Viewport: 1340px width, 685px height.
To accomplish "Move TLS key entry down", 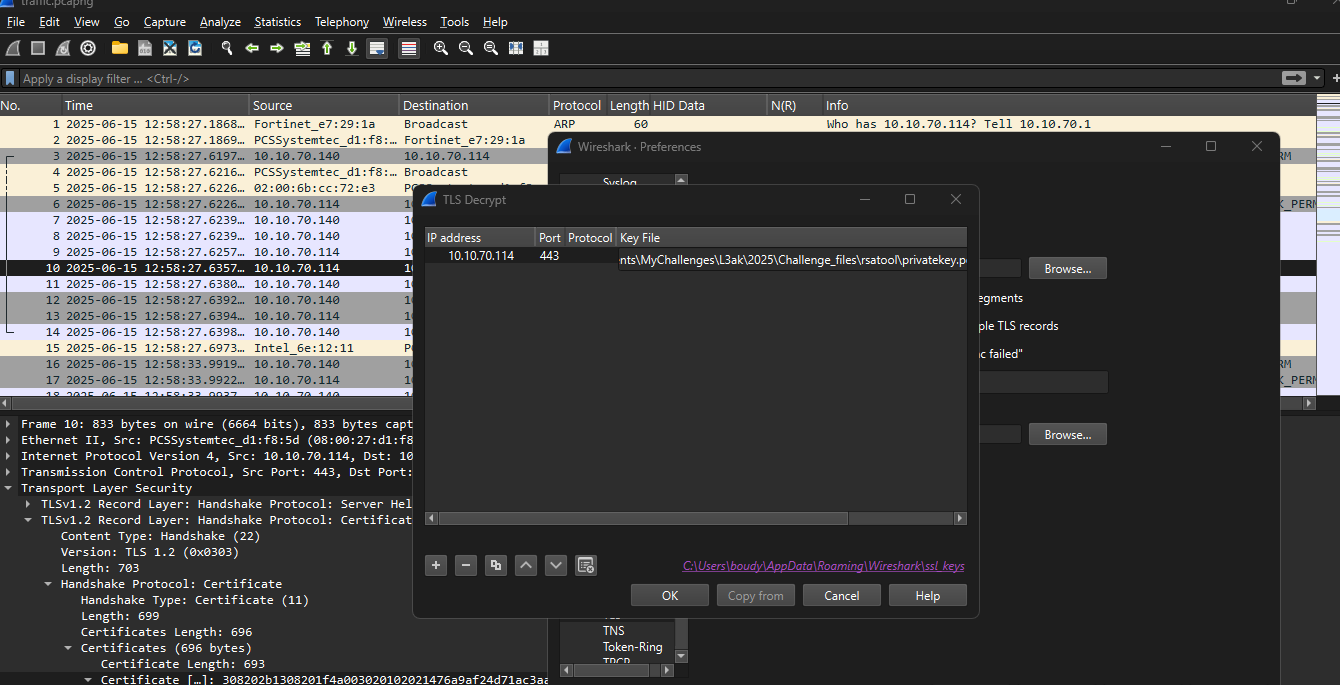I will 556,565.
